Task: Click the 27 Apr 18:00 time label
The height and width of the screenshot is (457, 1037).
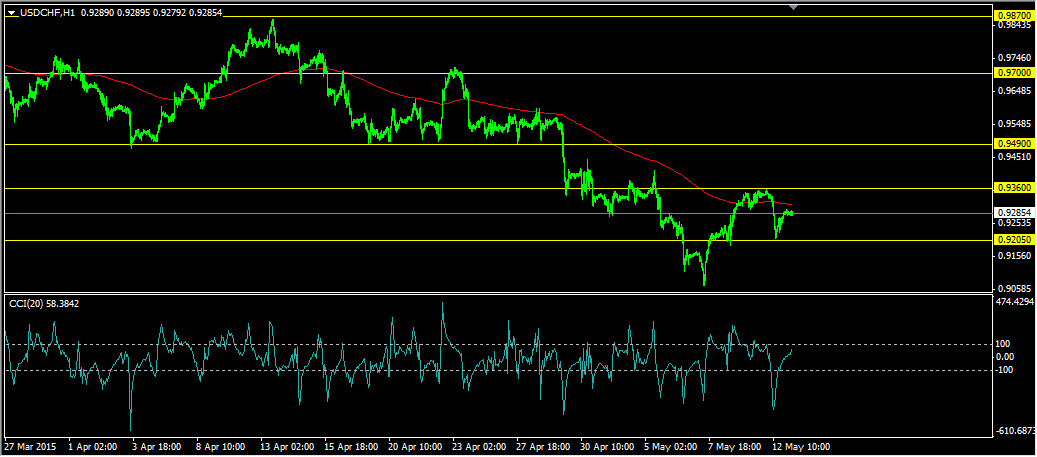Action: point(545,446)
